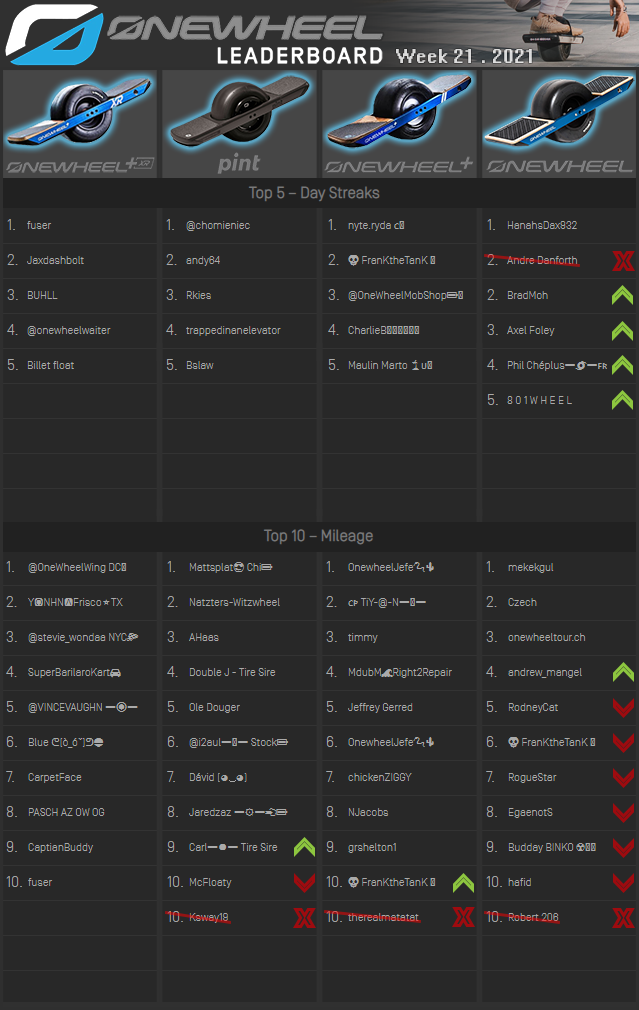Click the red down arrow beside RodneyCat
This screenshot has height=1010, width=639.
coord(622,708)
